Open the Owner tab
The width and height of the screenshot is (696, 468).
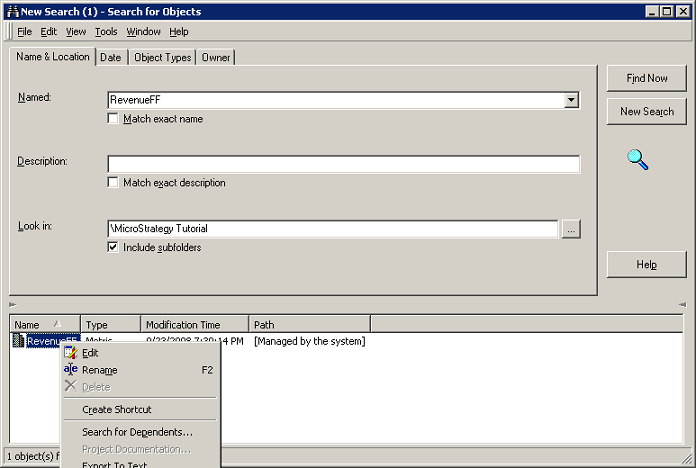(x=216, y=58)
